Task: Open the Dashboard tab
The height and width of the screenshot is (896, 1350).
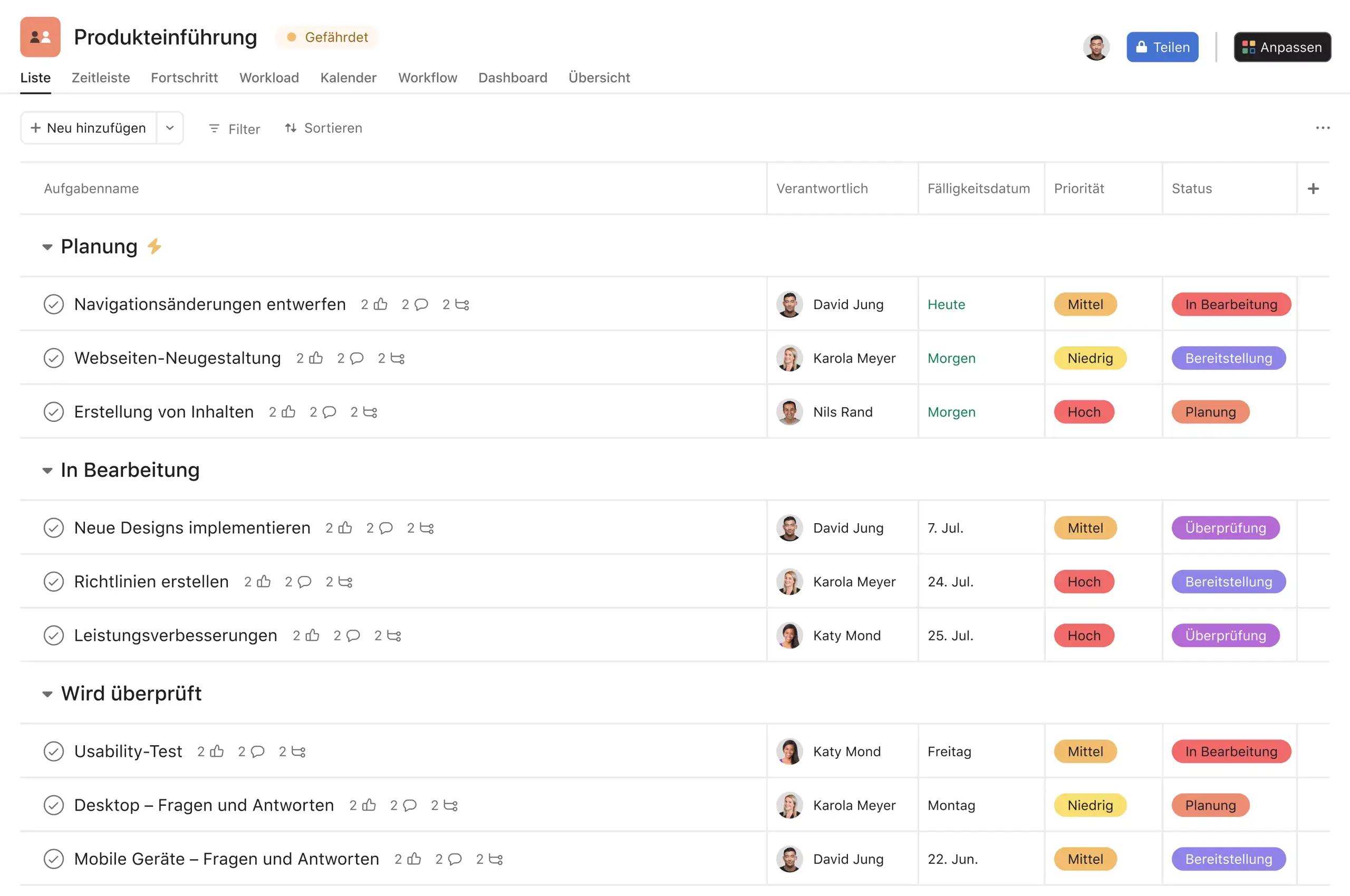Action: (x=513, y=78)
